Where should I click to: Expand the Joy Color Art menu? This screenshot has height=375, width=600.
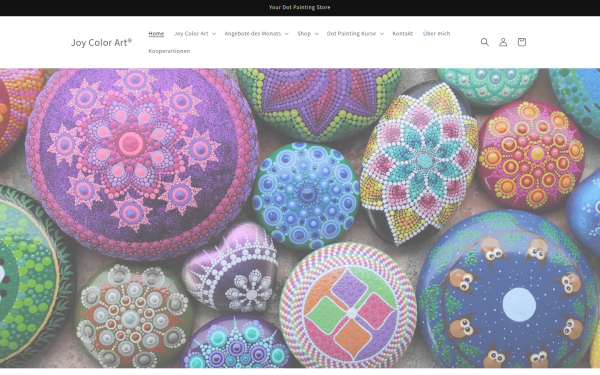coord(195,34)
